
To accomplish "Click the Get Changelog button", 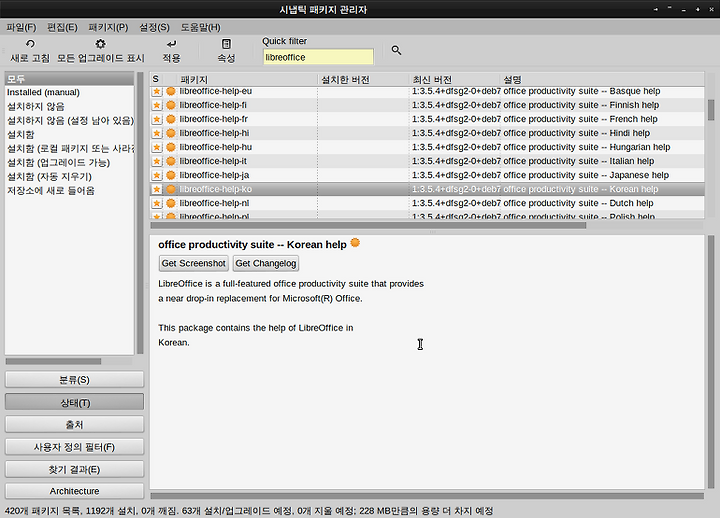I will [266, 263].
